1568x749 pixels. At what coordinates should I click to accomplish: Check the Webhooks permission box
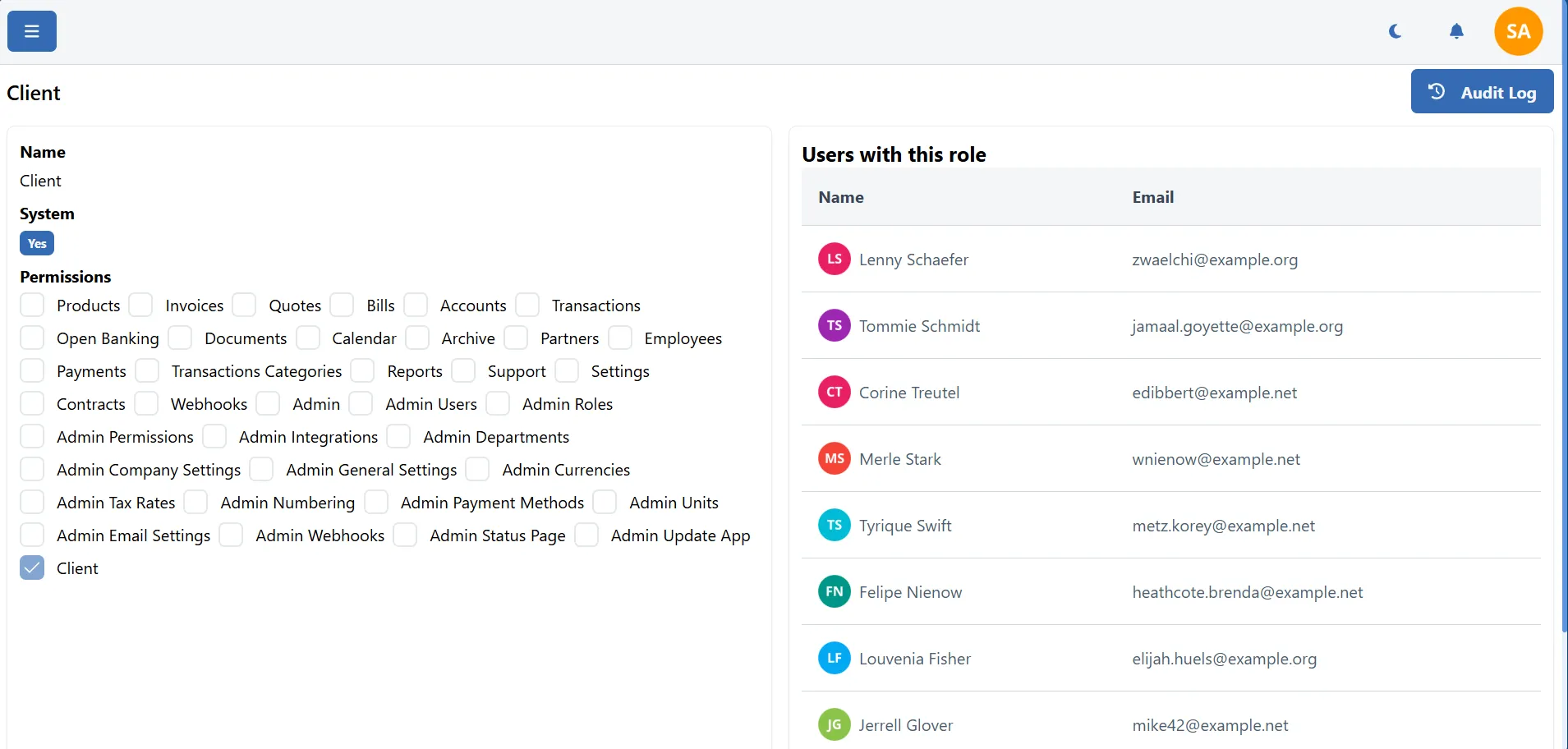click(146, 404)
